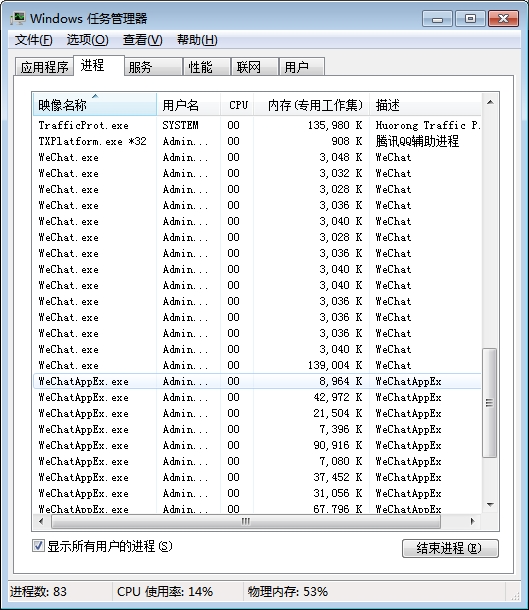Open the 帮助(H) menu
This screenshot has width=529, height=610.
click(197, 40)
